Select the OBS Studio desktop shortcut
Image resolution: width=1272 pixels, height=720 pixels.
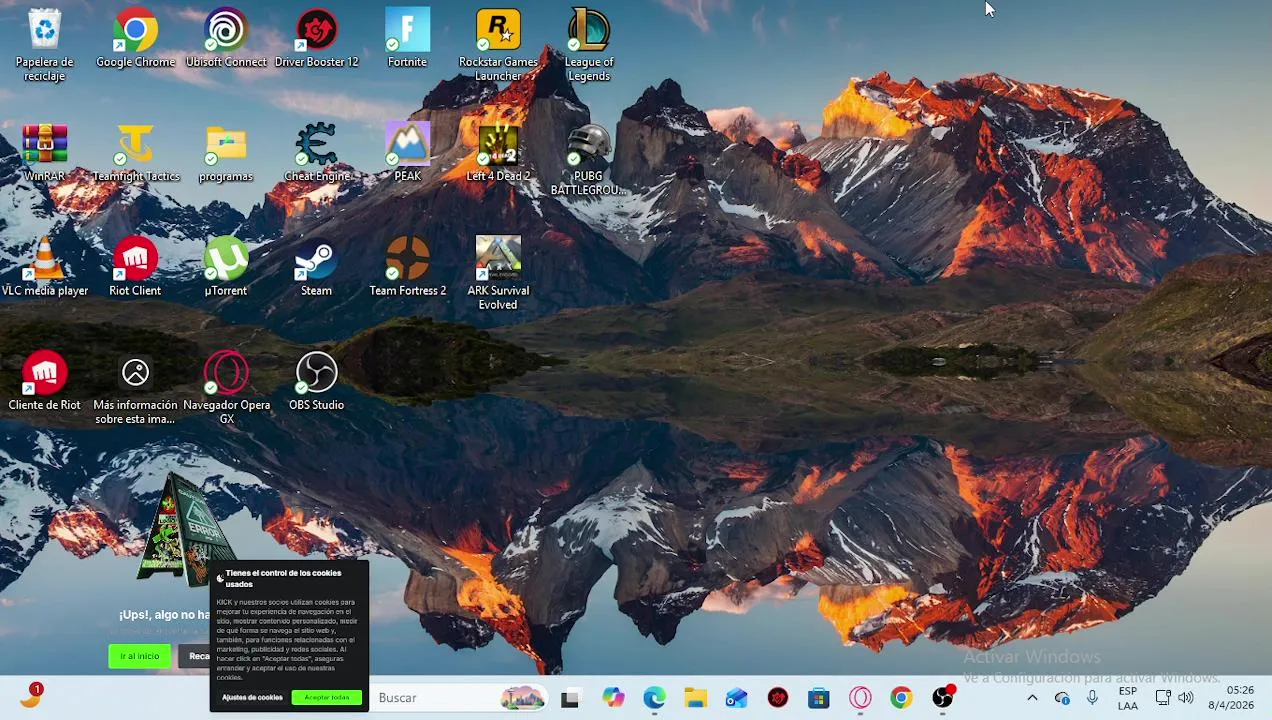pos(316,381)
